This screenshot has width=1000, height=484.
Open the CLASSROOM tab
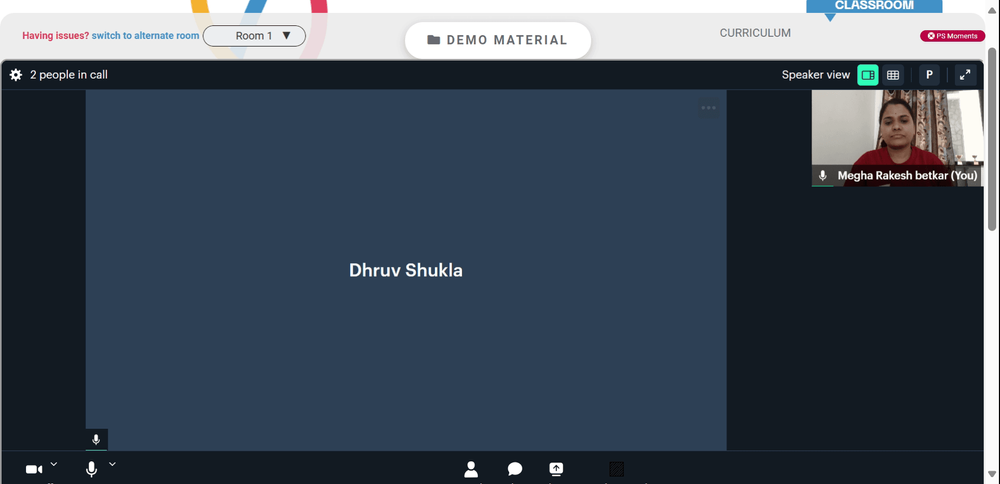(x=874, y=6)
